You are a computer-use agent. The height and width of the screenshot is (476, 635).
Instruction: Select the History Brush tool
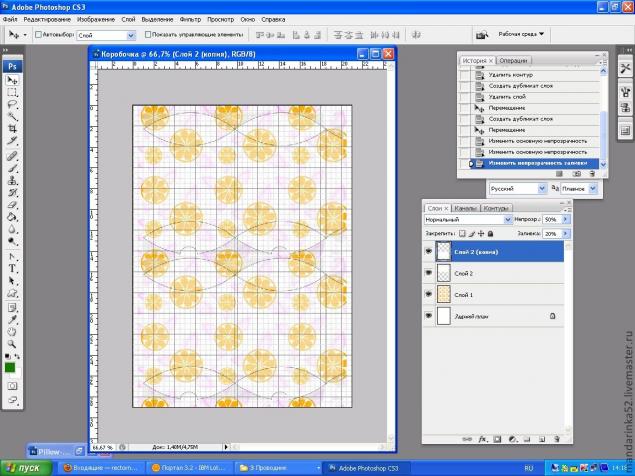click(x=12, y=192)
